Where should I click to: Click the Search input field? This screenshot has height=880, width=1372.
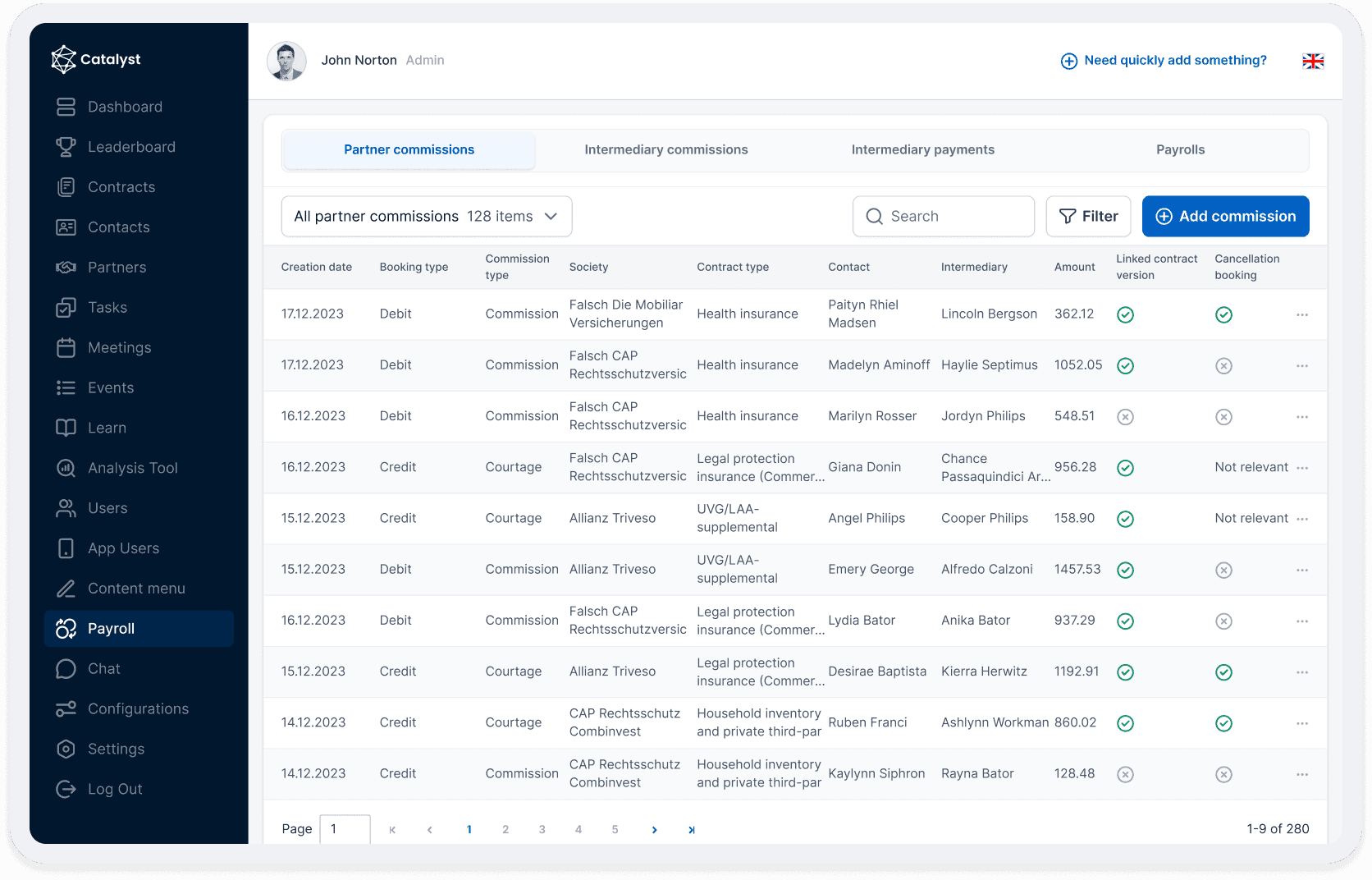(944, 217)
